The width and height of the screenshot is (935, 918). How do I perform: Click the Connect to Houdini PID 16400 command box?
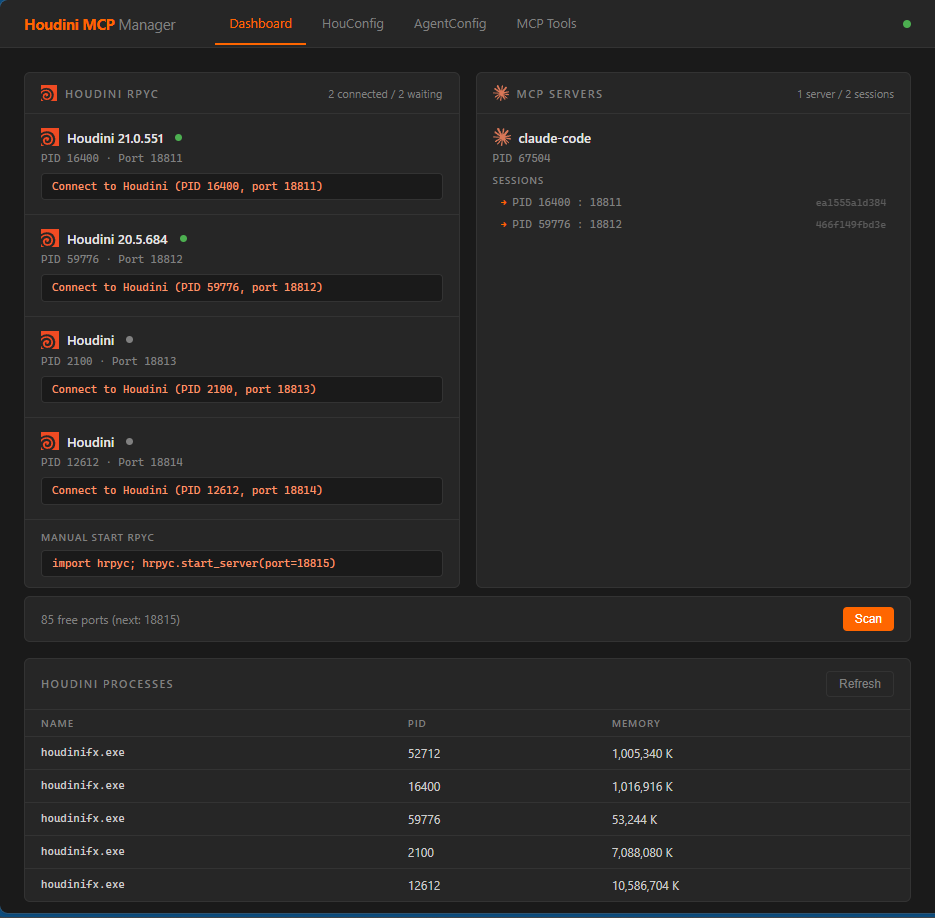[242, 186]
